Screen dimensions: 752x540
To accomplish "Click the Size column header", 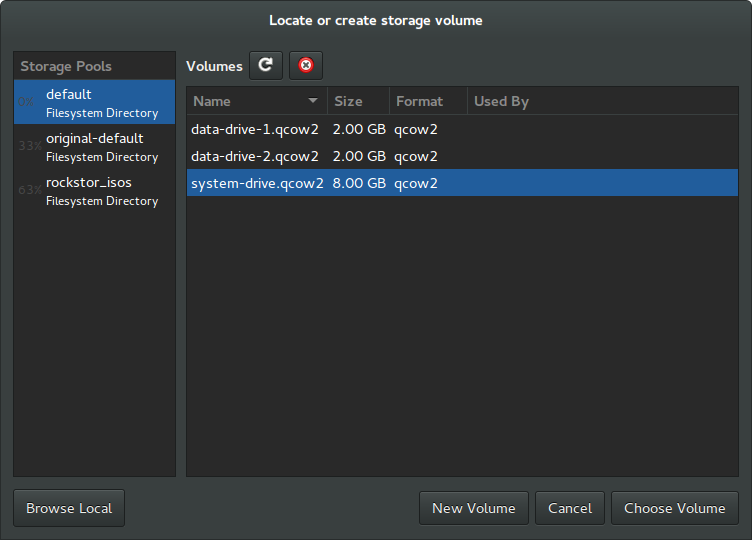I will (358, 101).
